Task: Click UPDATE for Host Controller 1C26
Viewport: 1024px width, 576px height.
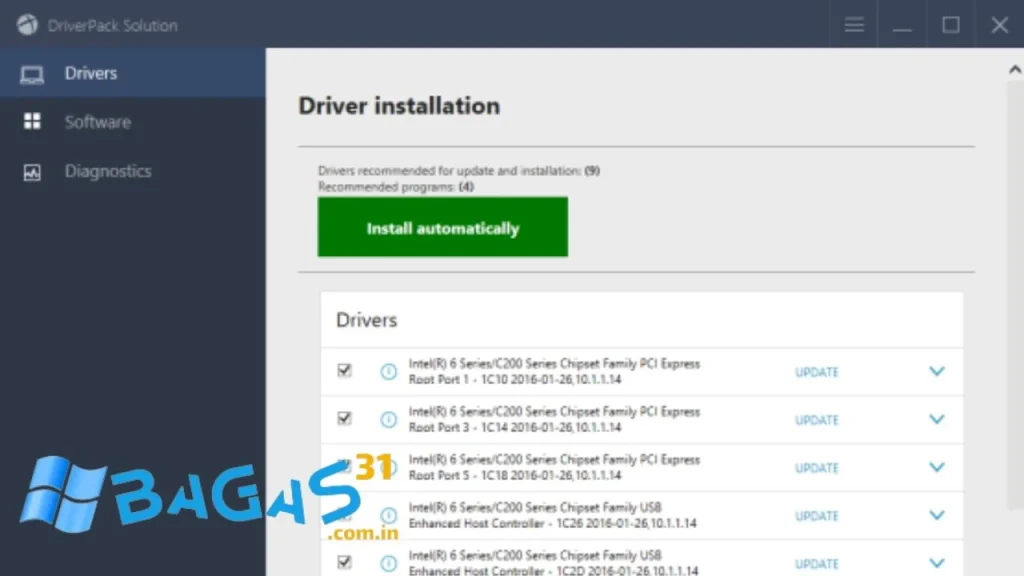Action: [816, 516]
